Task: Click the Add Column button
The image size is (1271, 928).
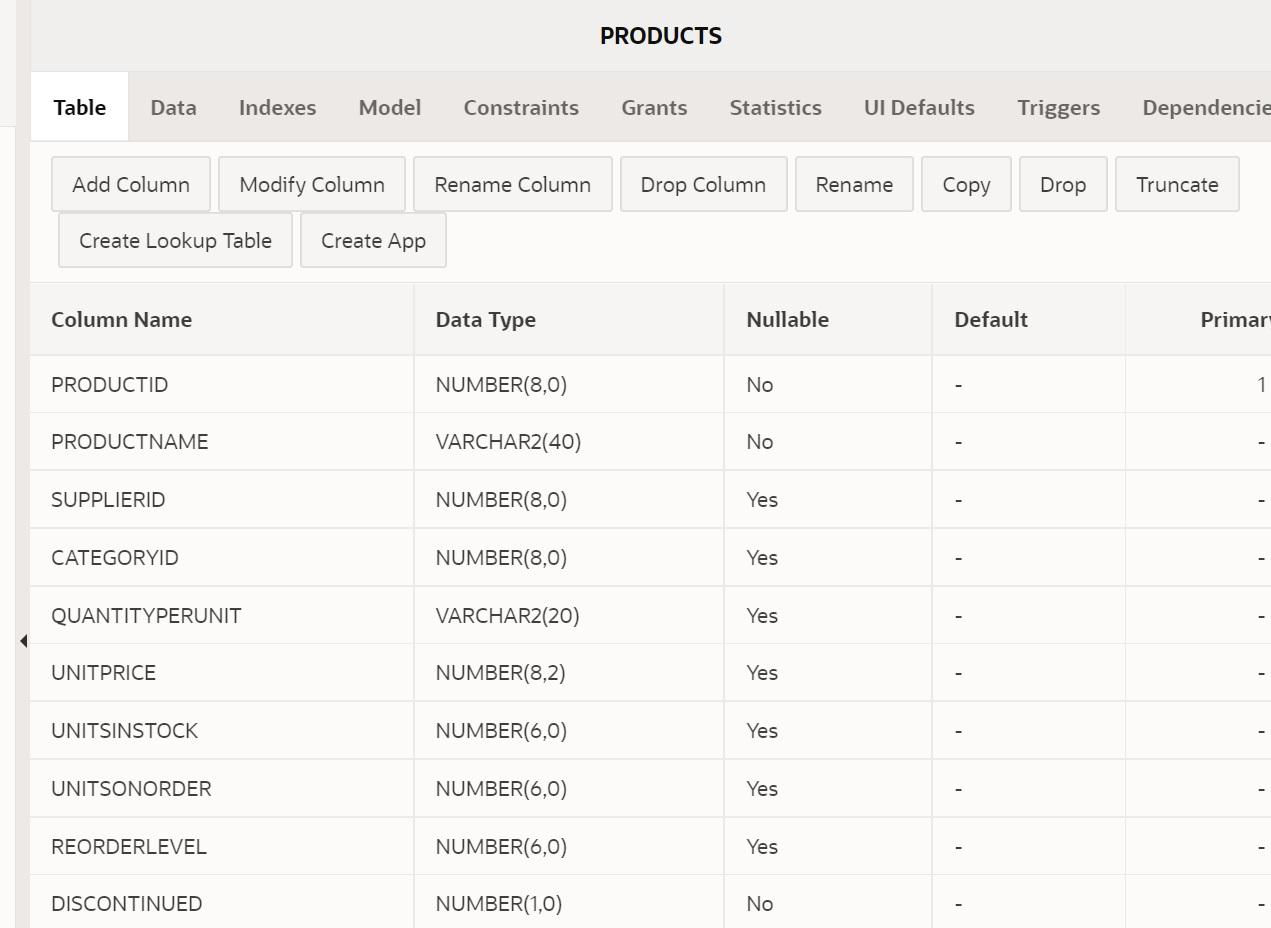Action: click(x=131, y=184)
